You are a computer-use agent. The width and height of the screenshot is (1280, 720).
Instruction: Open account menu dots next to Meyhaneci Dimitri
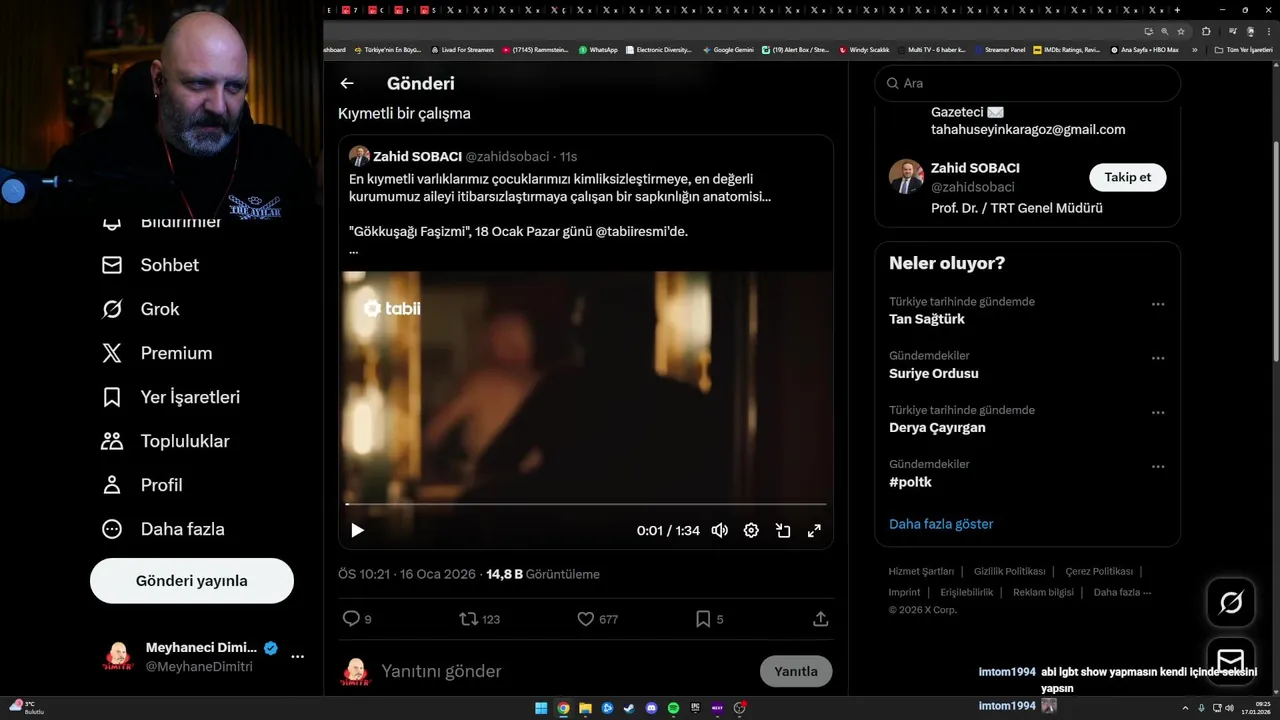click(297, 657)
